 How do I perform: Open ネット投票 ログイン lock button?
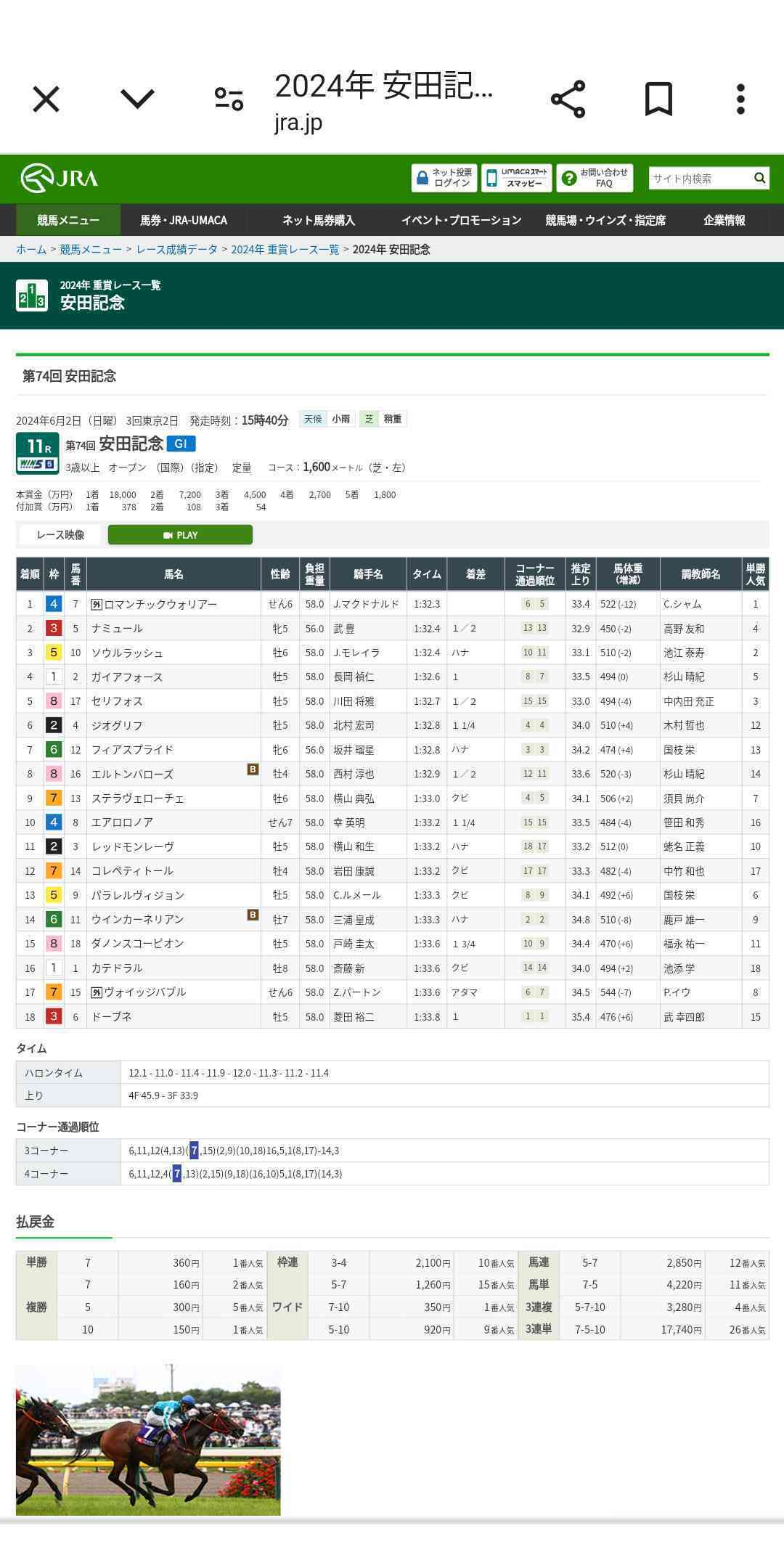[444, 178]
